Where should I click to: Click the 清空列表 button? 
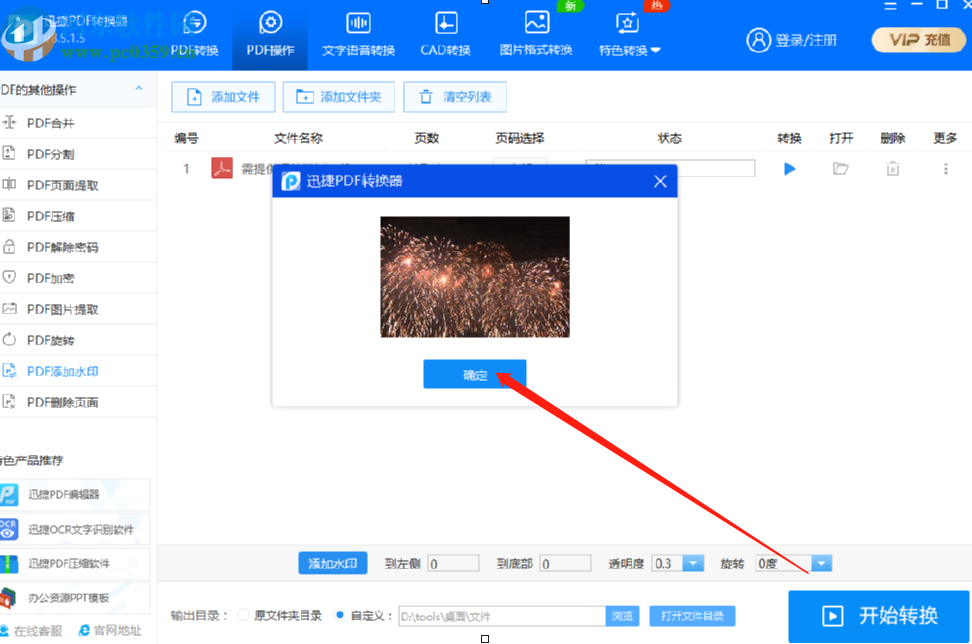click(x=455, y=97)
